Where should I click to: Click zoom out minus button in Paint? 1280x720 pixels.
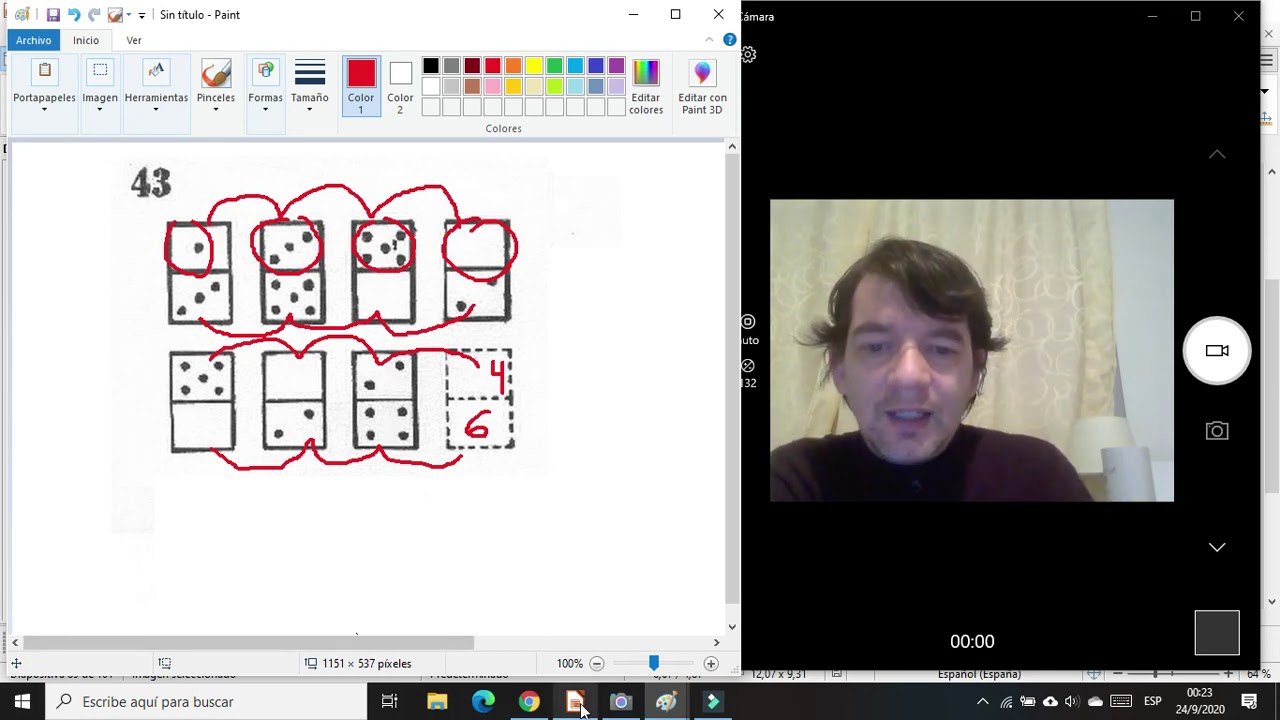point(597,663)
